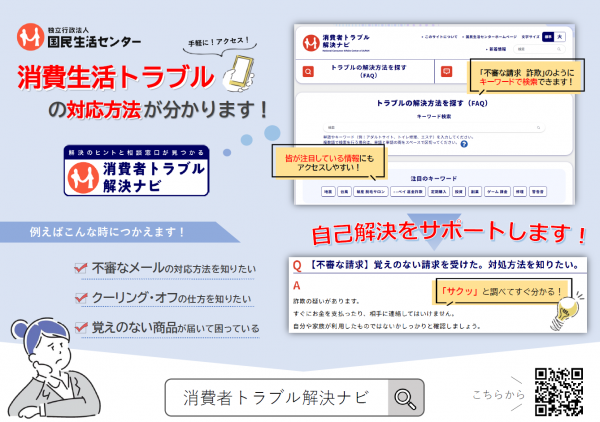Image resolution: width=600 pixels, height=422 pixels.
Task: Click the 定期購入 keyword tag
Action: [x=439, y=192]
